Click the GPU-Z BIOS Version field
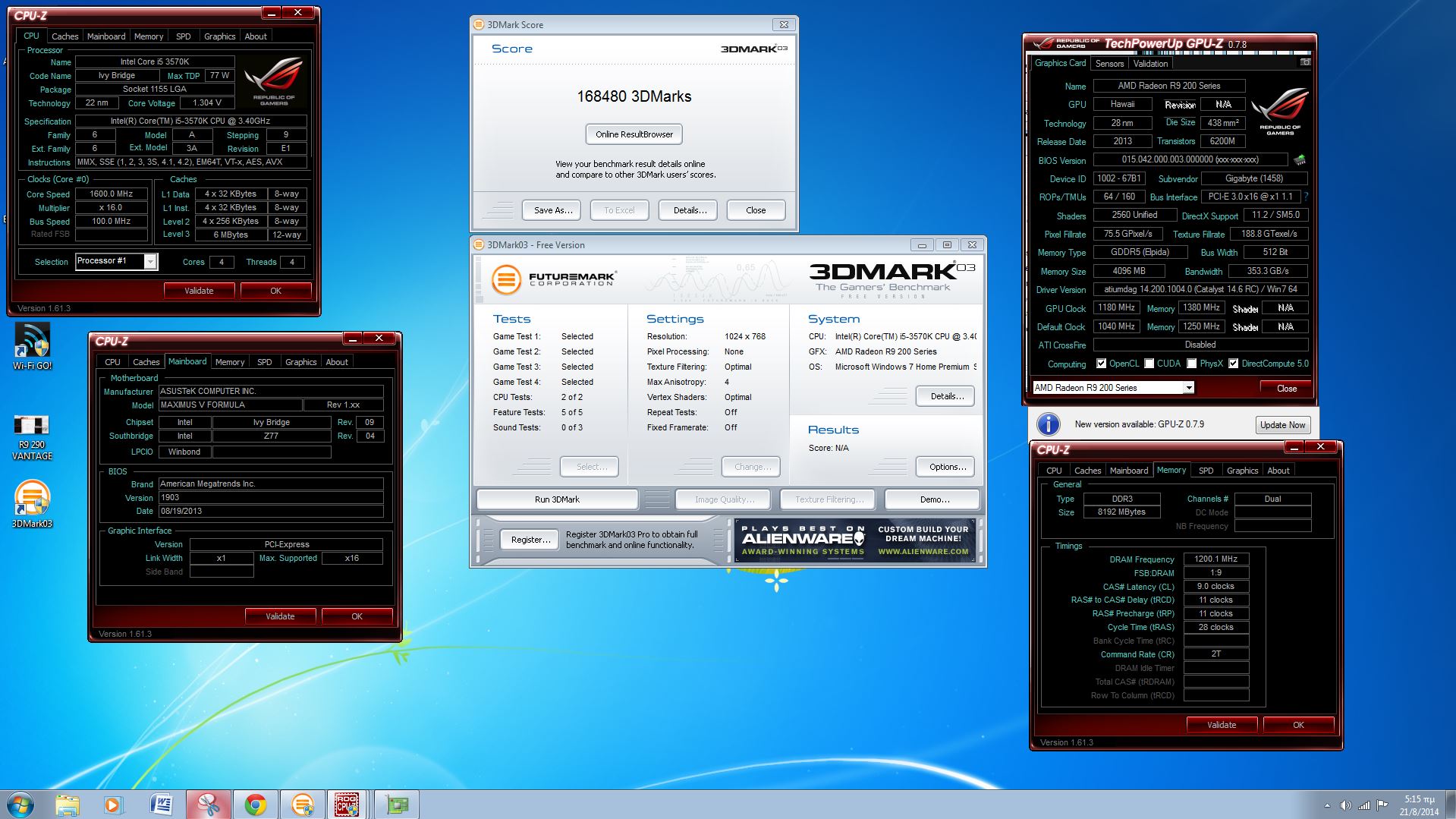The image size is (1456, 819). (1190, 159)
